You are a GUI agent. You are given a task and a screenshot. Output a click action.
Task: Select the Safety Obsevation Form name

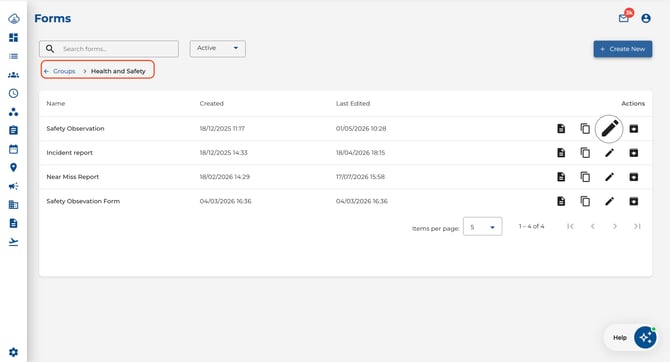coord(83,201)
